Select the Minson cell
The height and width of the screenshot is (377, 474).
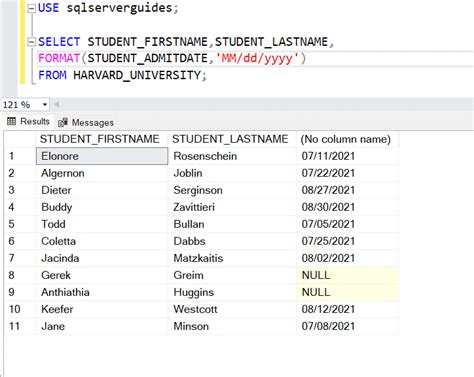[232, 326]
